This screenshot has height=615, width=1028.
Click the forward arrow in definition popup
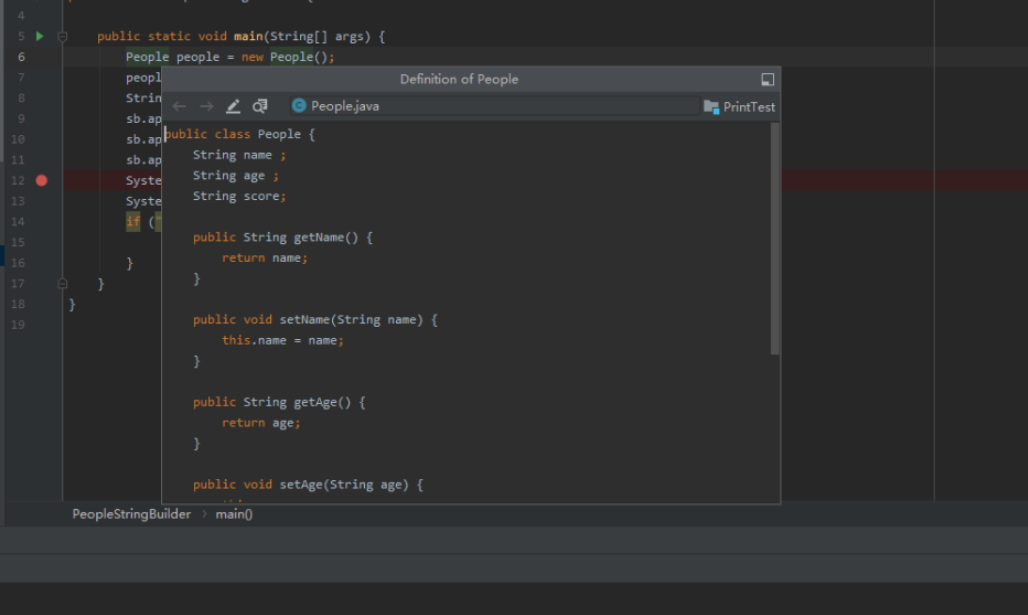(206, 106)
